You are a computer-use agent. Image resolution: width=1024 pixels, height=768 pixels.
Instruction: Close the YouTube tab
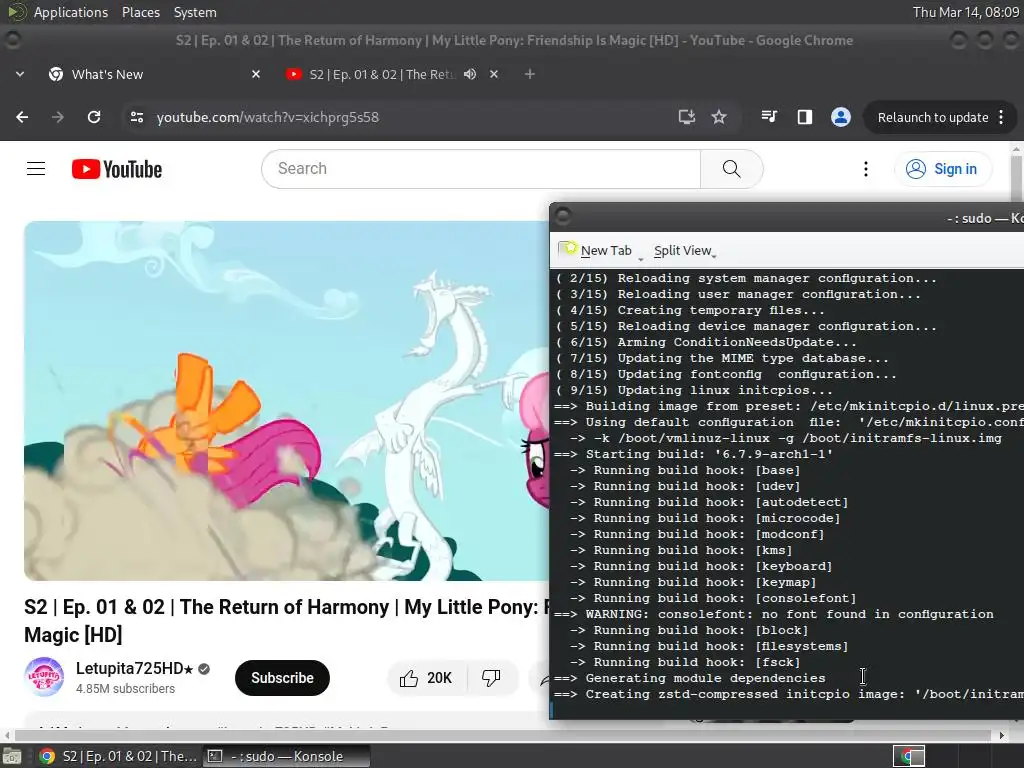coord(494,74)
